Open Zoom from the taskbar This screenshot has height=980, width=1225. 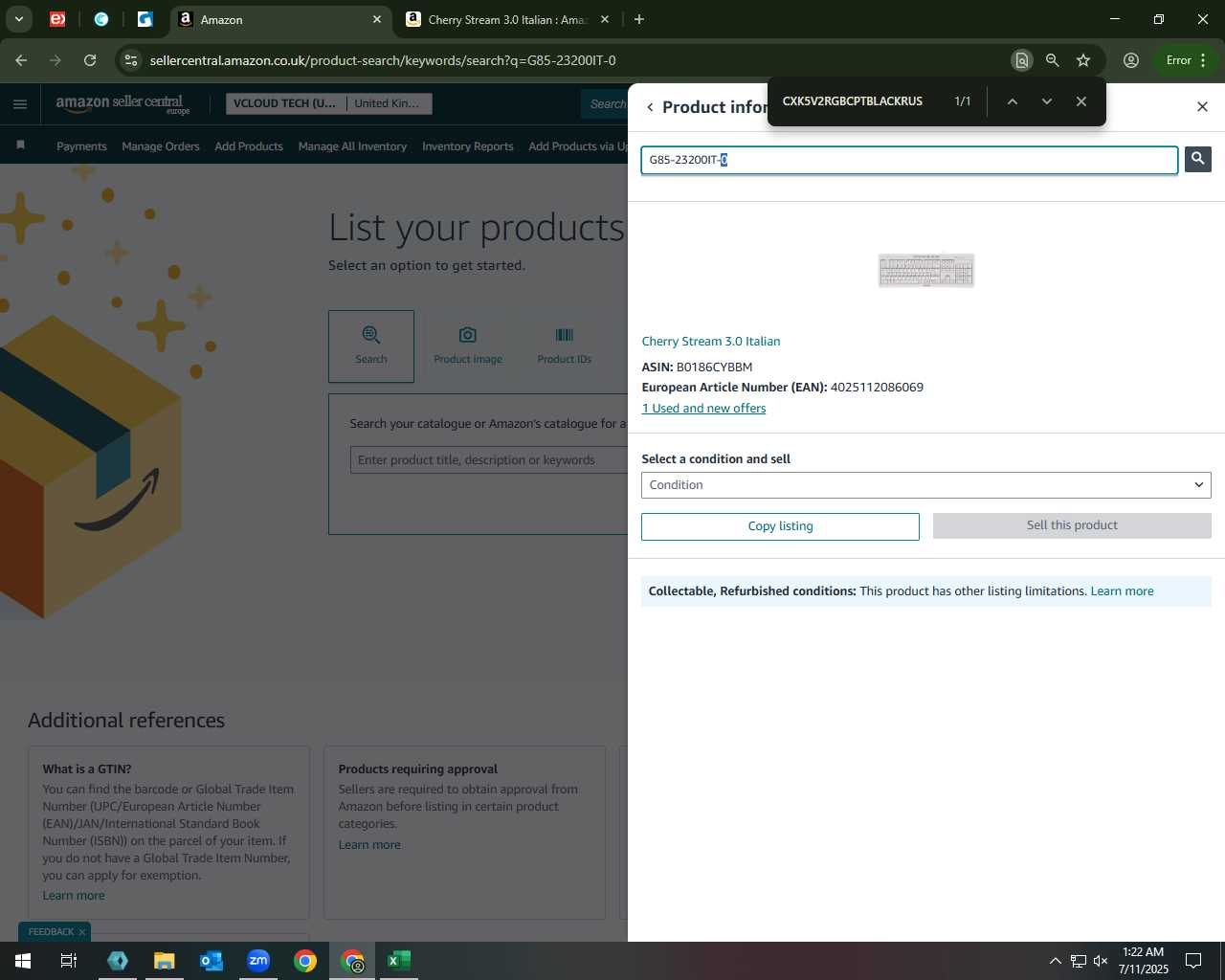[x=258, y=961]
